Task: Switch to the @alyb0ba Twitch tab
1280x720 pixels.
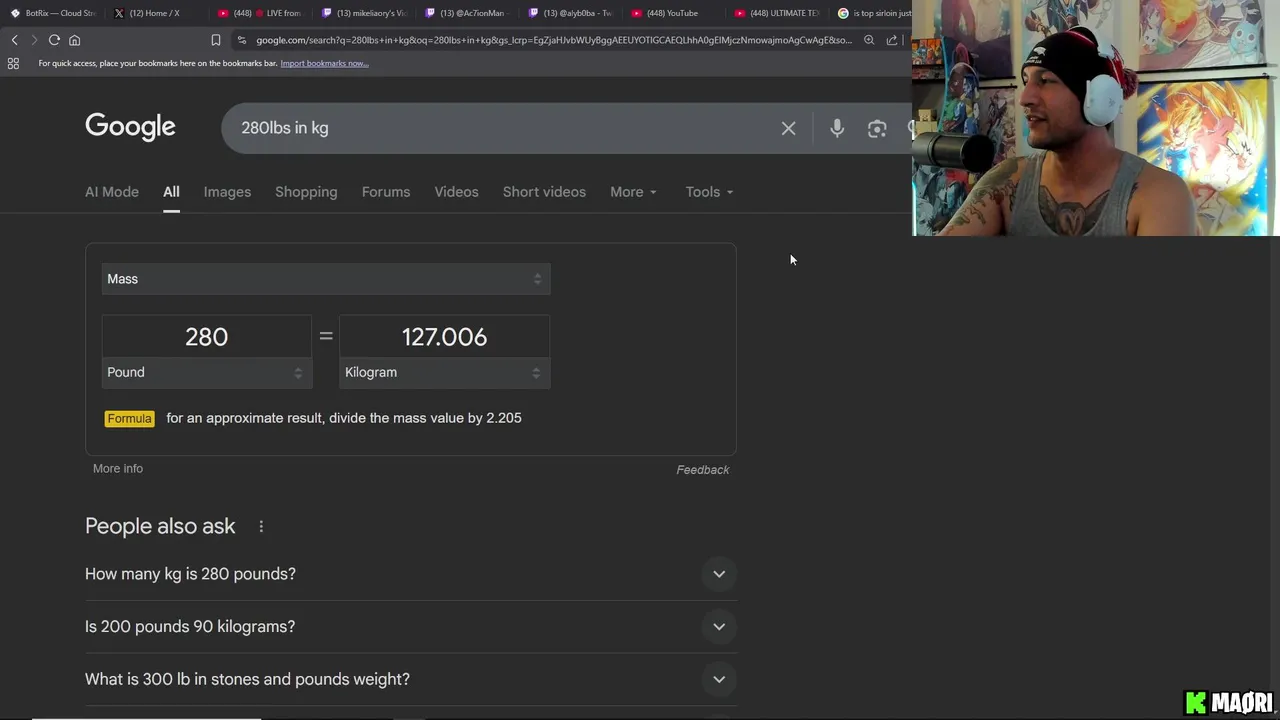Action: click(x=570, y=13)
